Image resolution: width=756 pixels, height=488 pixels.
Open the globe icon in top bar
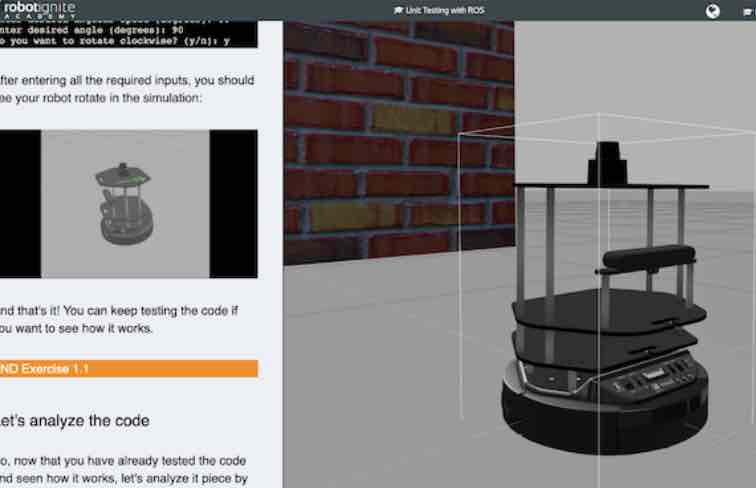713,11
